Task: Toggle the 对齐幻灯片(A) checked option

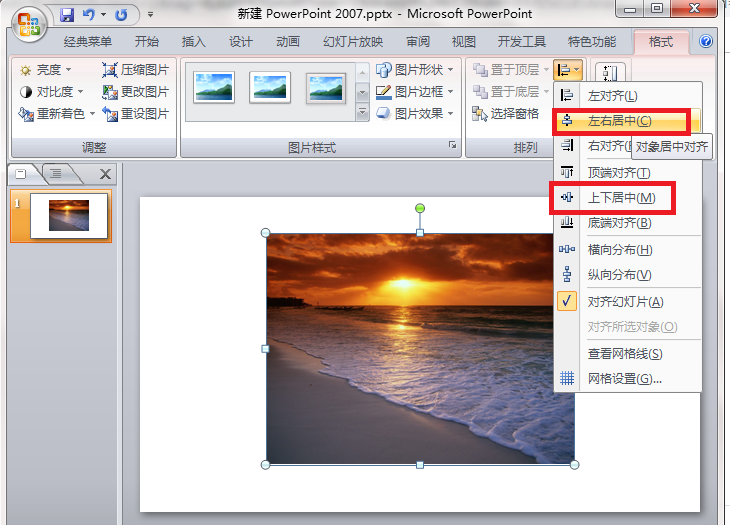Action: click(628, 302)
